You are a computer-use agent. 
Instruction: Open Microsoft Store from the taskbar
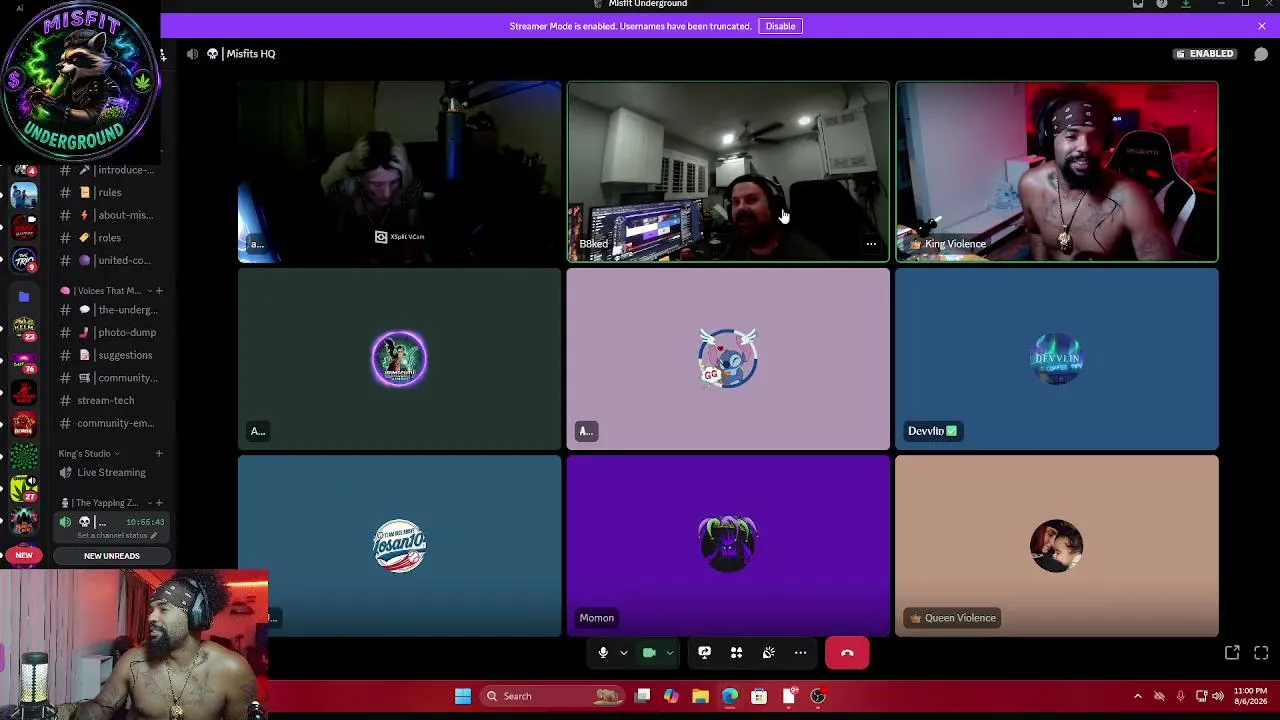point(759,696)
